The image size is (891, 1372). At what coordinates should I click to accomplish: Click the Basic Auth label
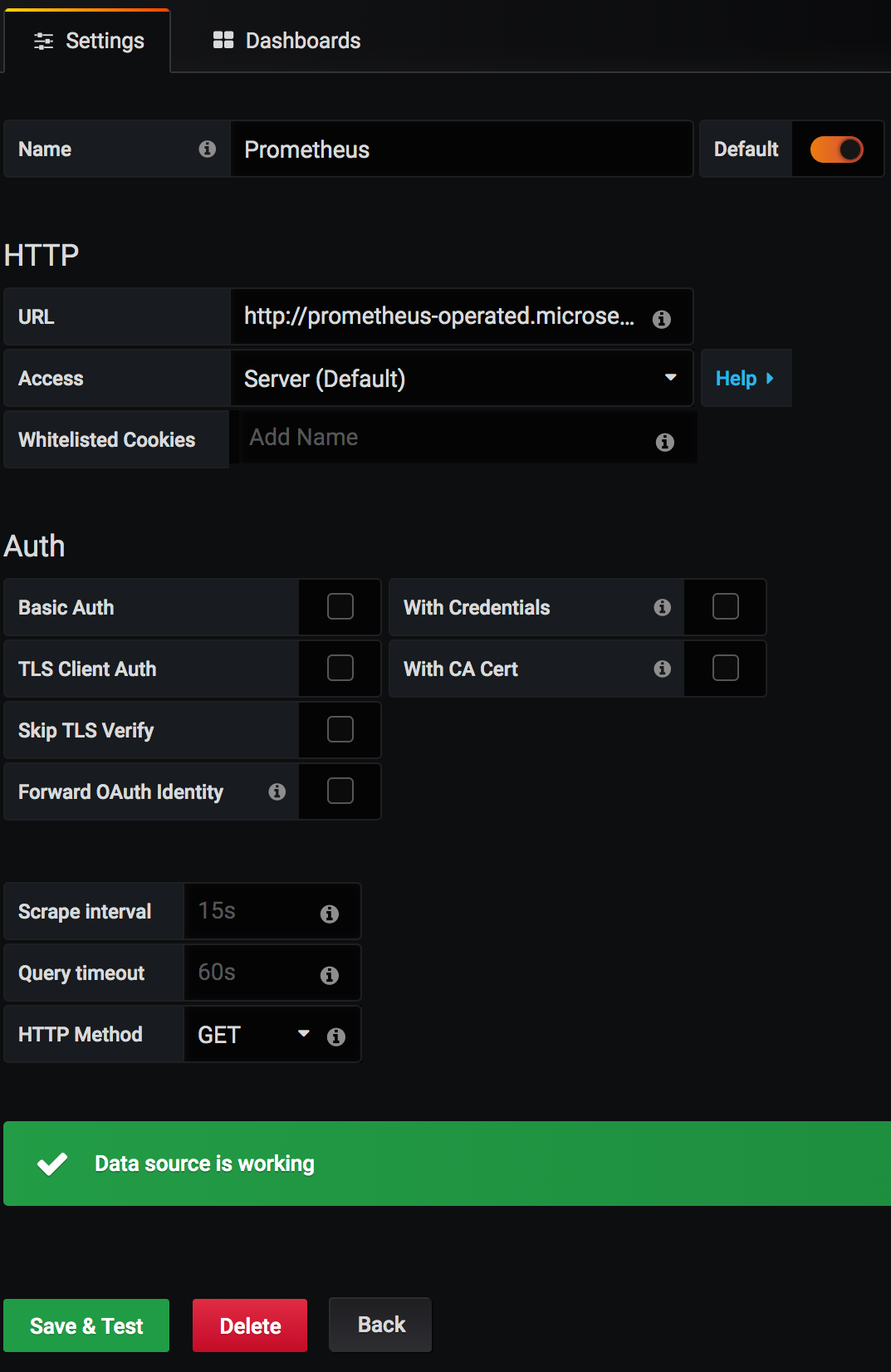[x=66, y=607]
